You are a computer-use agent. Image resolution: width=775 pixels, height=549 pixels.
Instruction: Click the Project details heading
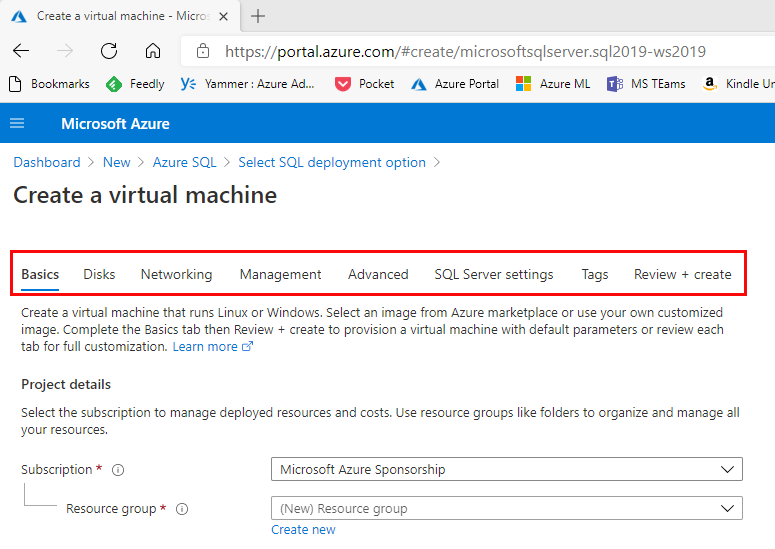click(x=66, y=384)
